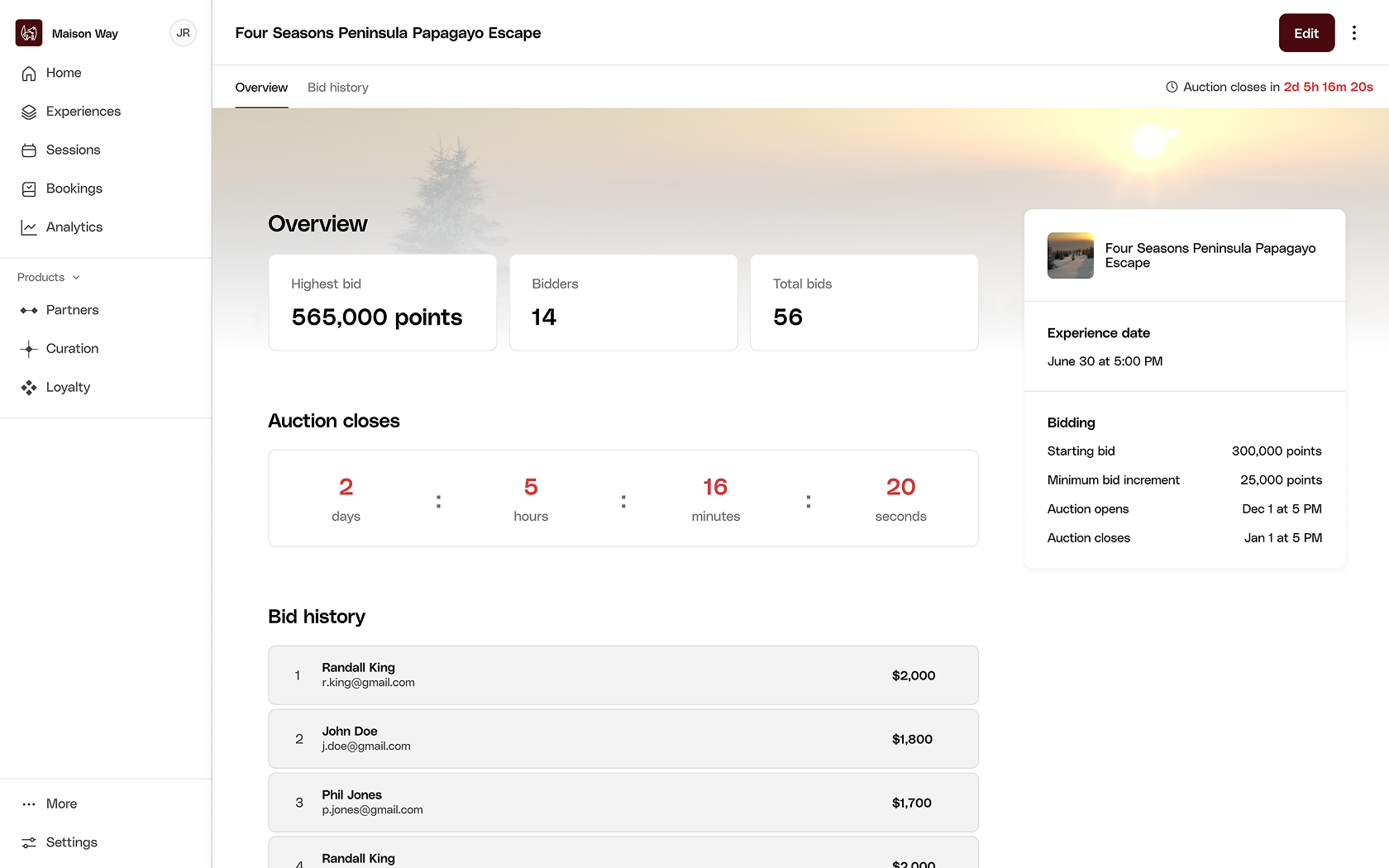Image resolution: width=1389 pixels, height=868 pixels.
Task: Select Phil Jones bid row
Action: [x=623, y=803]
